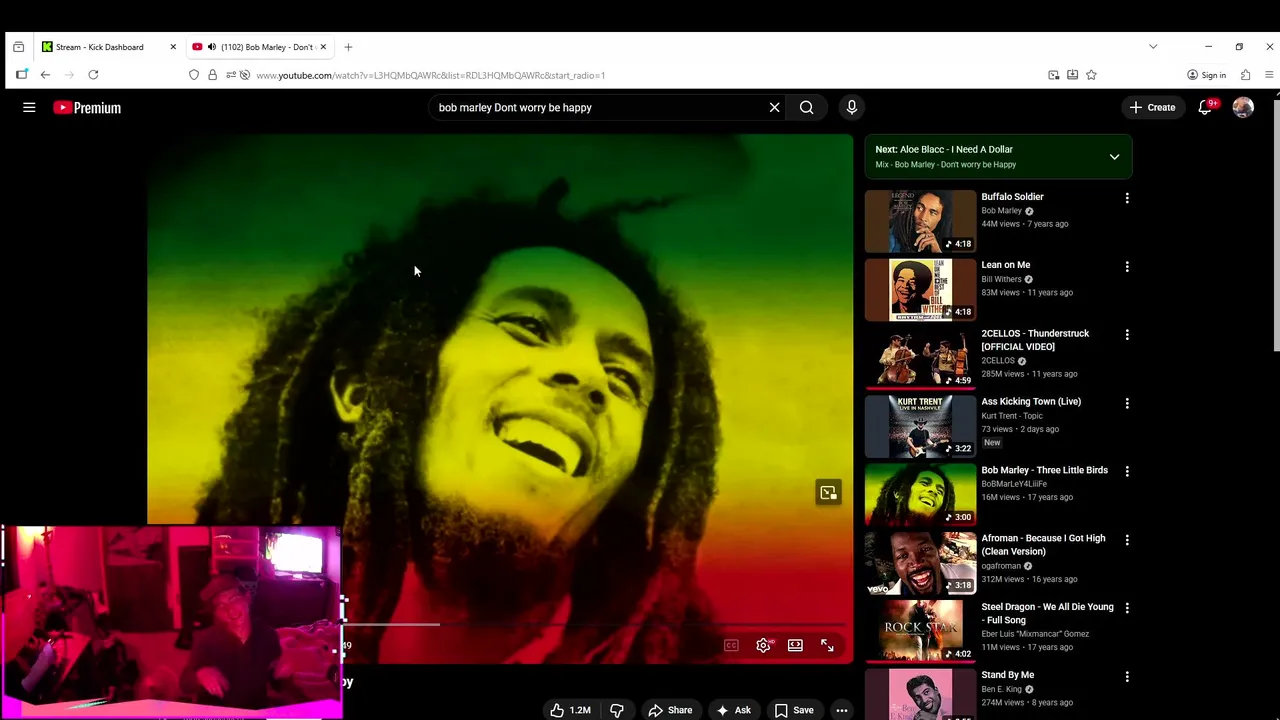Mute audio on Bob Marley tab
This screenshot has height=720, width=1280.
[211, 47]
